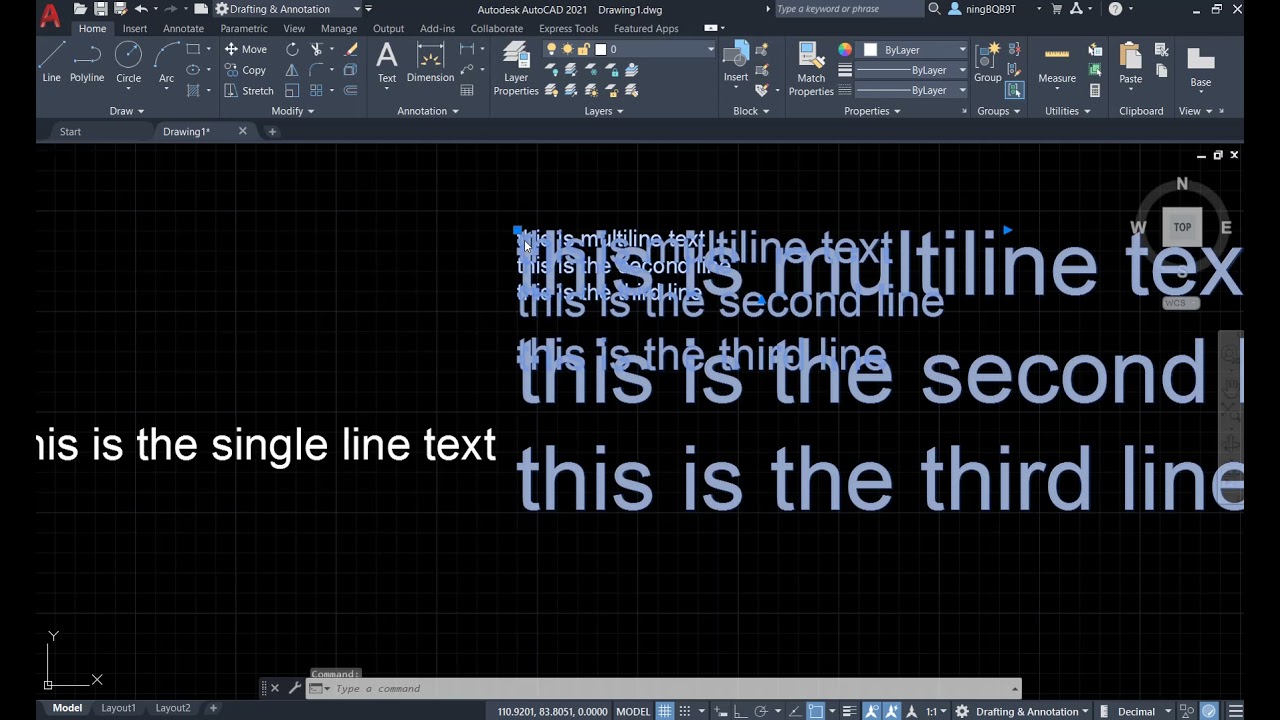Expand the Draw panel

coord(127,111)
